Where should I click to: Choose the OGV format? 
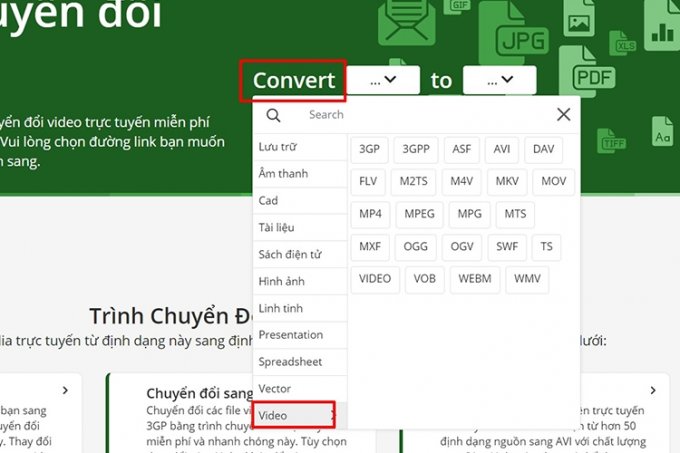tap(462, 247)
